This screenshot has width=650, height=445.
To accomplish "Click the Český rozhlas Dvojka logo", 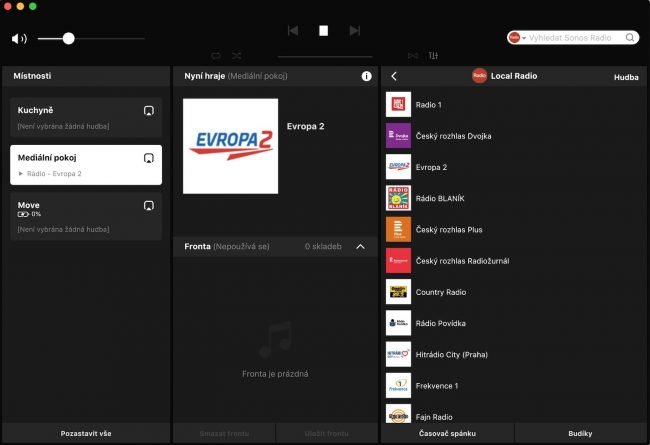I will point(398,136).
